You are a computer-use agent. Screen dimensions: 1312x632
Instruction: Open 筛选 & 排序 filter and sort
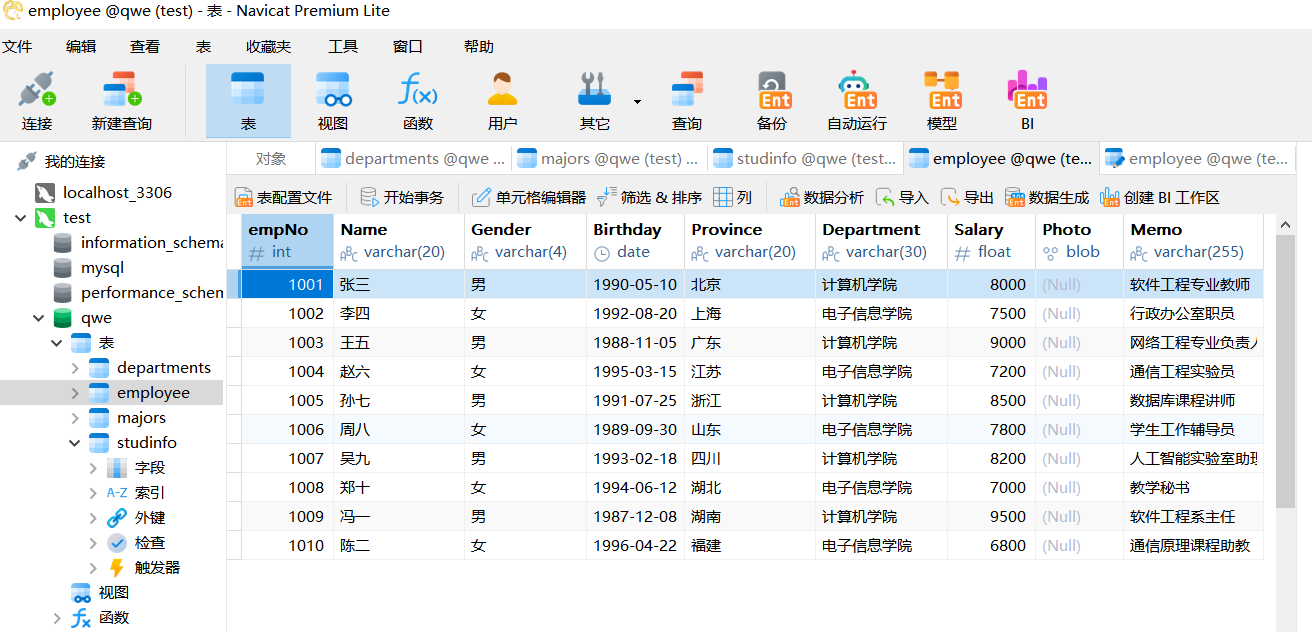tap(650, 197)
